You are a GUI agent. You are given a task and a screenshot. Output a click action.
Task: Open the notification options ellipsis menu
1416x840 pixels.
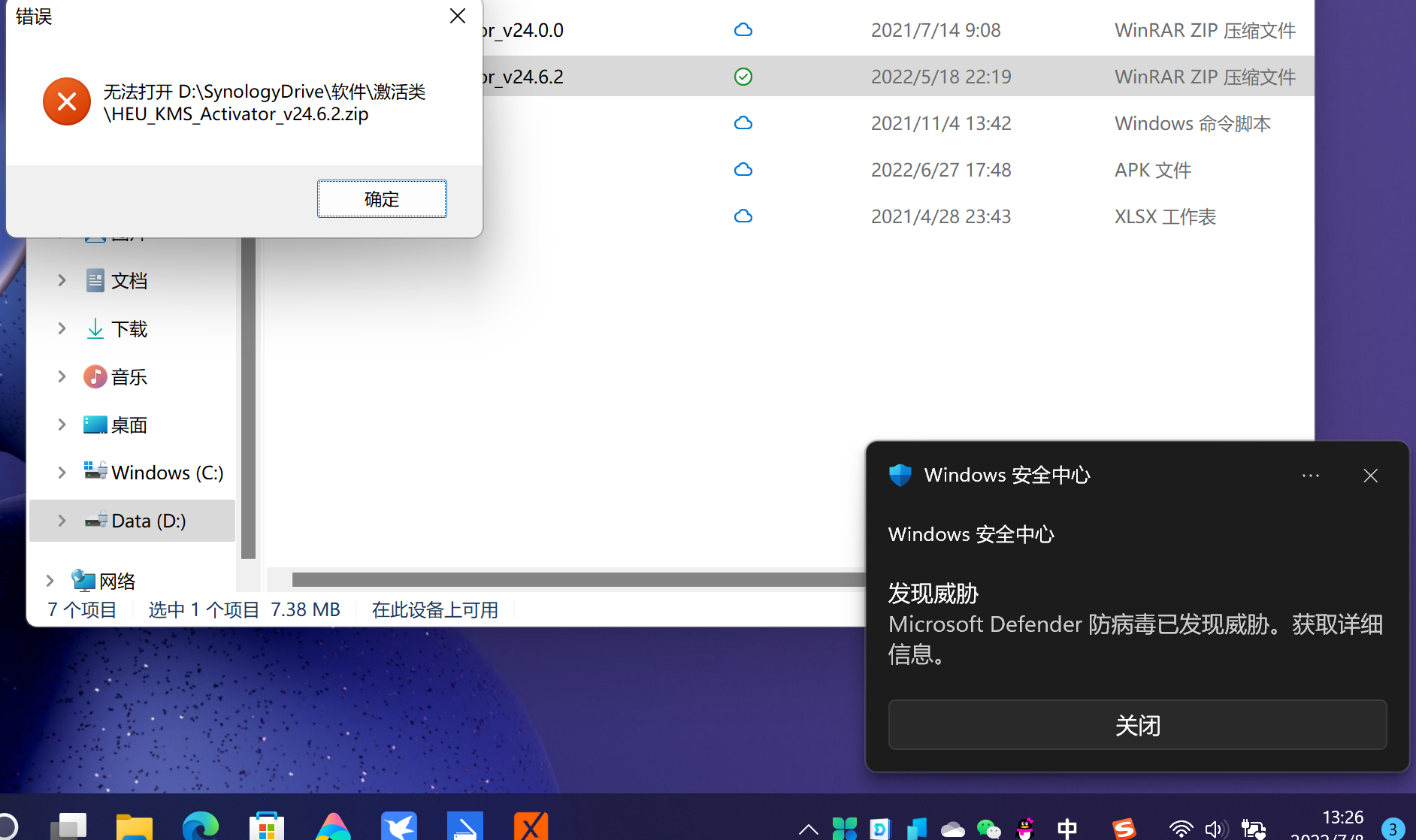point(1311,476)
